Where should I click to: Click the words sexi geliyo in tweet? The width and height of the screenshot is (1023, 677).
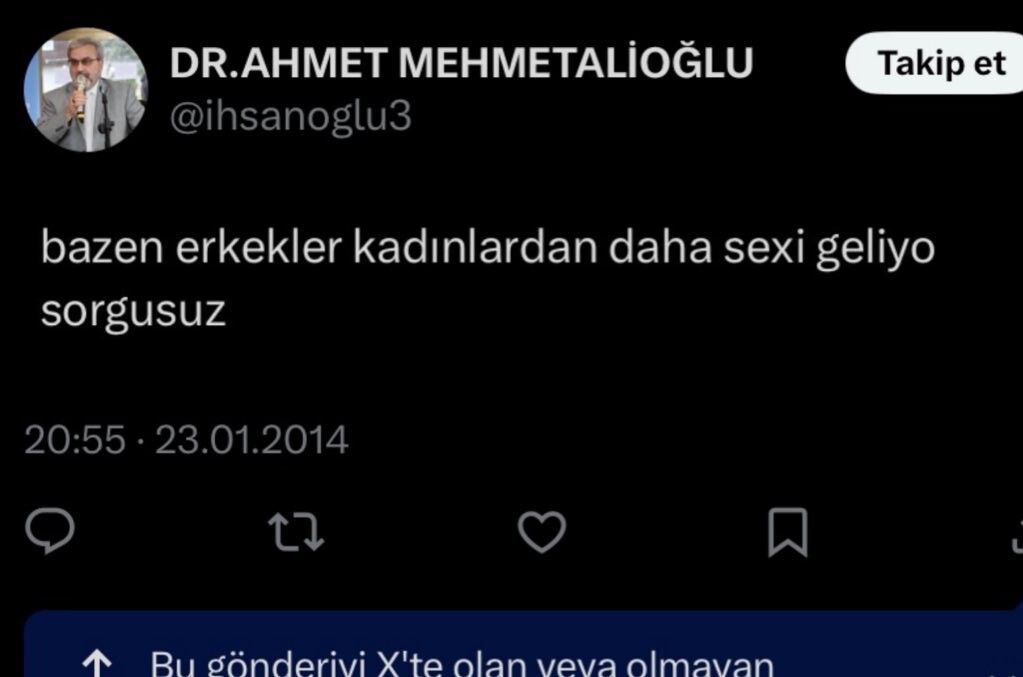[829, 248]
